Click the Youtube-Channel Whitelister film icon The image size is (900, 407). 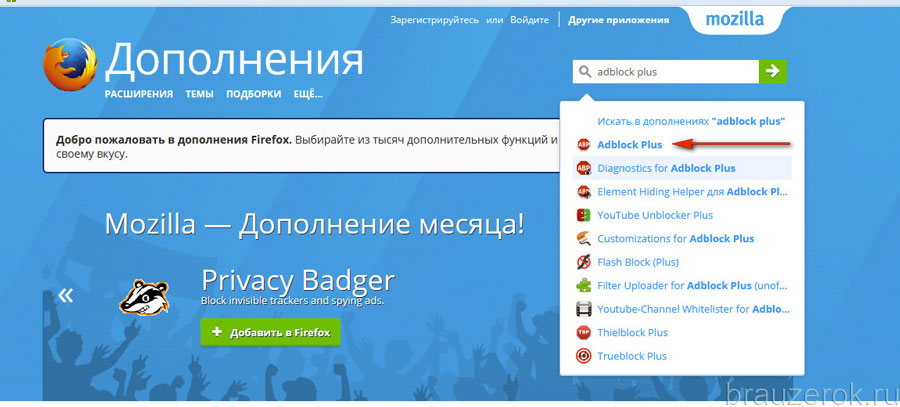(x=583, y=309)
